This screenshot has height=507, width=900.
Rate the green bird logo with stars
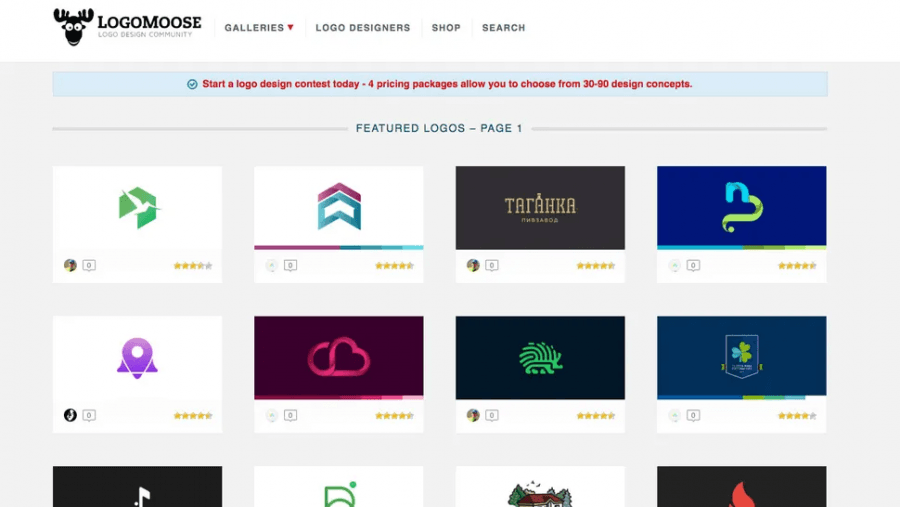coord(193,265)
